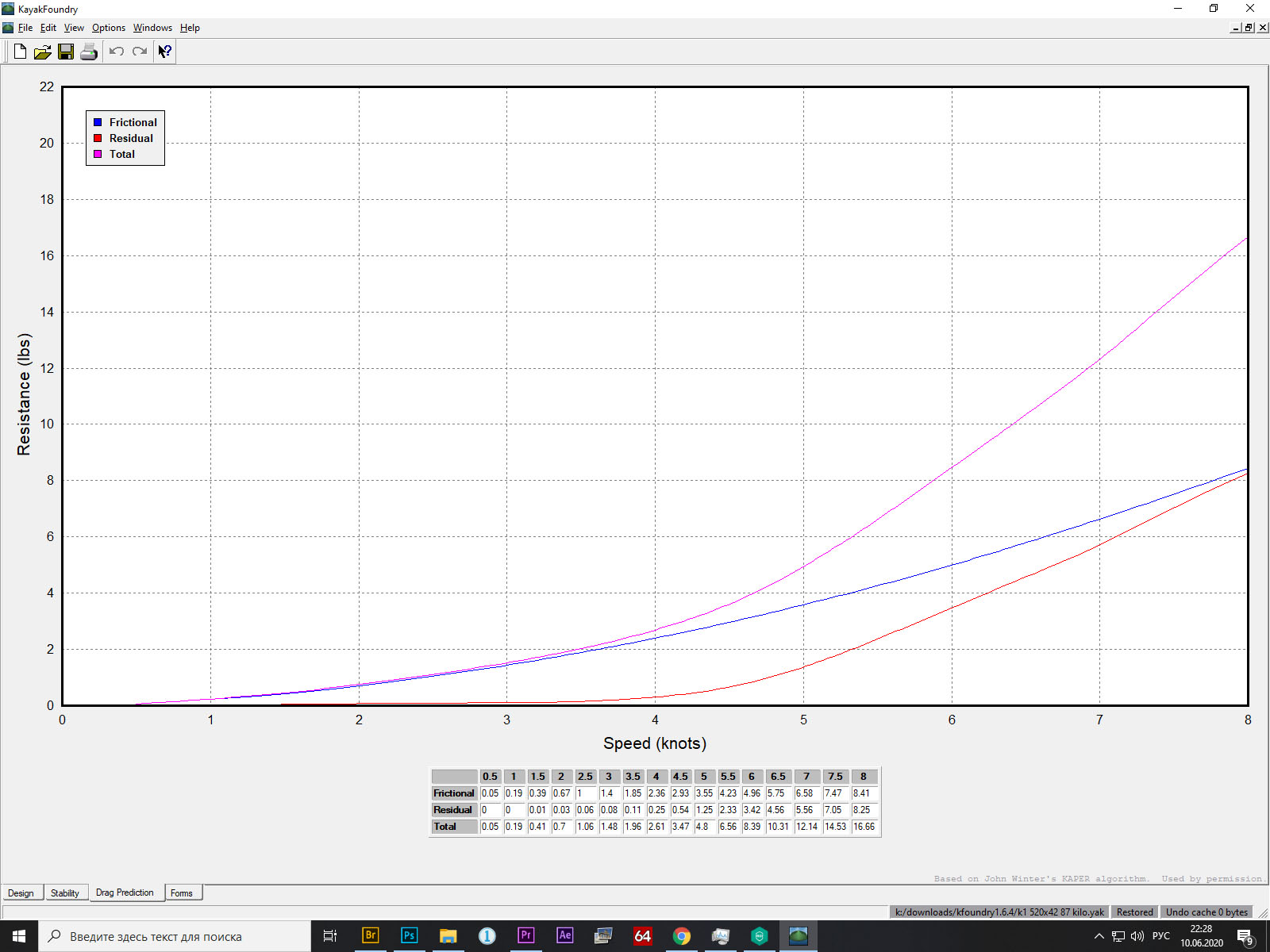The width and height of the screenshot is (1270, 952).
Task: Undo the last action in the toolbar
Action: click(x=117, y=52)
